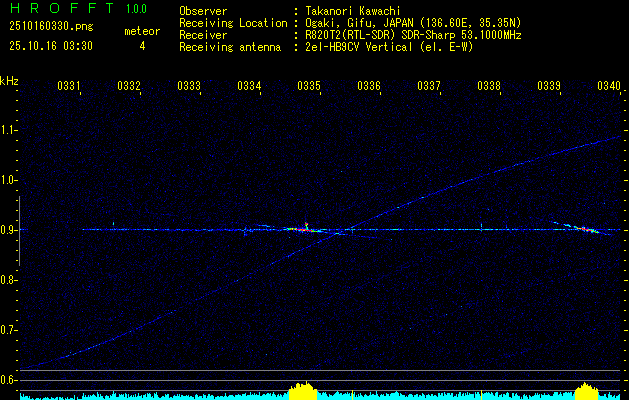Click the 0.9 kHz axis label

point(8,230)
